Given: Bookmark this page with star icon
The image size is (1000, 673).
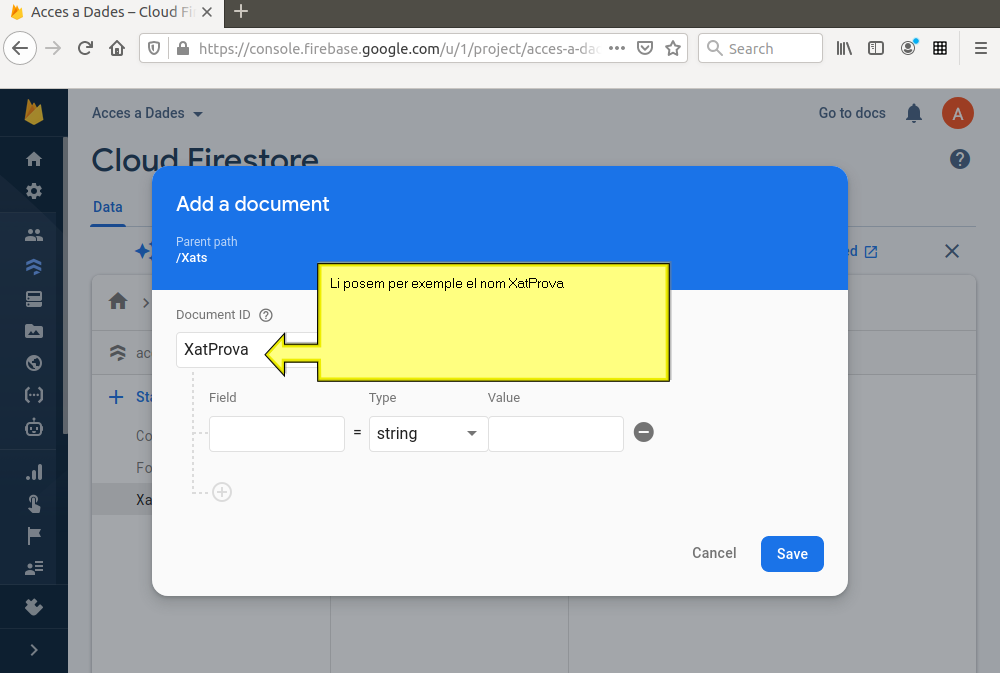Looking at the screenshot, I should [672, 48].
